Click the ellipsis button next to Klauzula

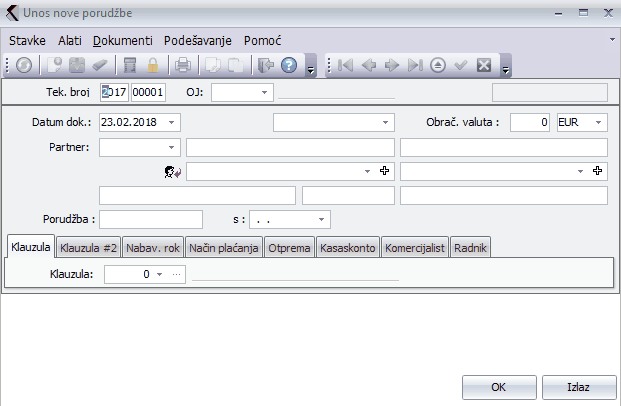click(177, 273)
